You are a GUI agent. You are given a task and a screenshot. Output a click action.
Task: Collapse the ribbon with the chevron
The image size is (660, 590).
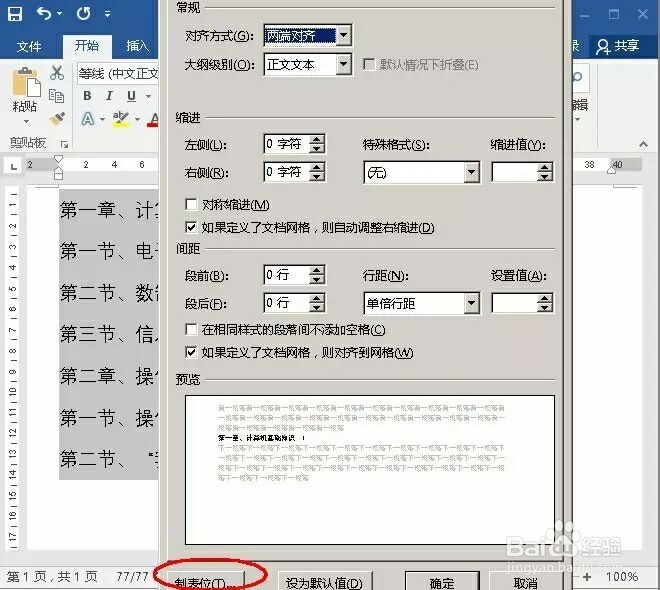coord(643,144)
